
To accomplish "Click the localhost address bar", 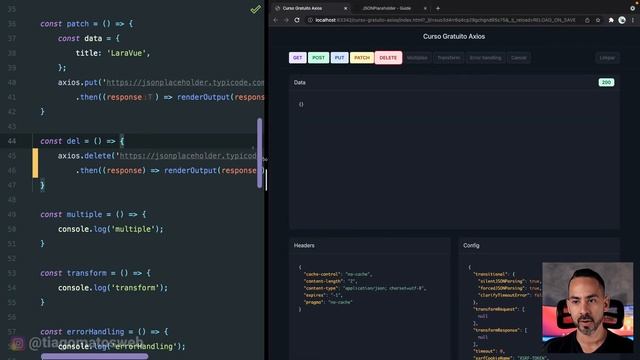I will pos(445,20).
